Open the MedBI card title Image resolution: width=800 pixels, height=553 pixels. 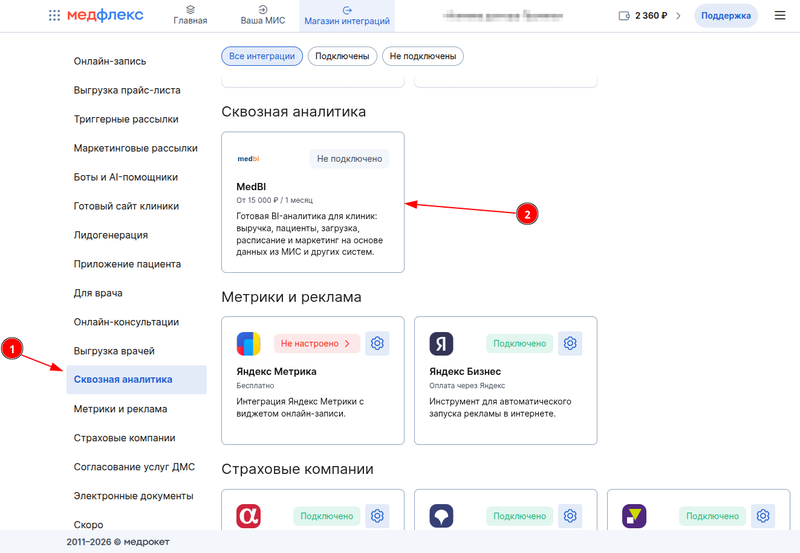point(251,187)
